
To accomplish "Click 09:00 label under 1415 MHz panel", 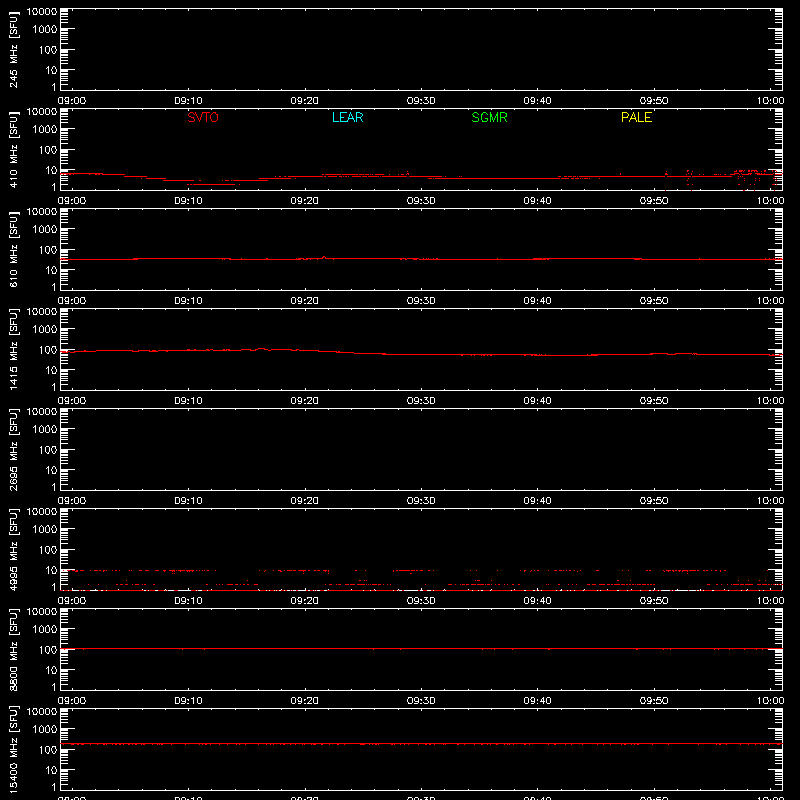I will [x=72, y=401].
